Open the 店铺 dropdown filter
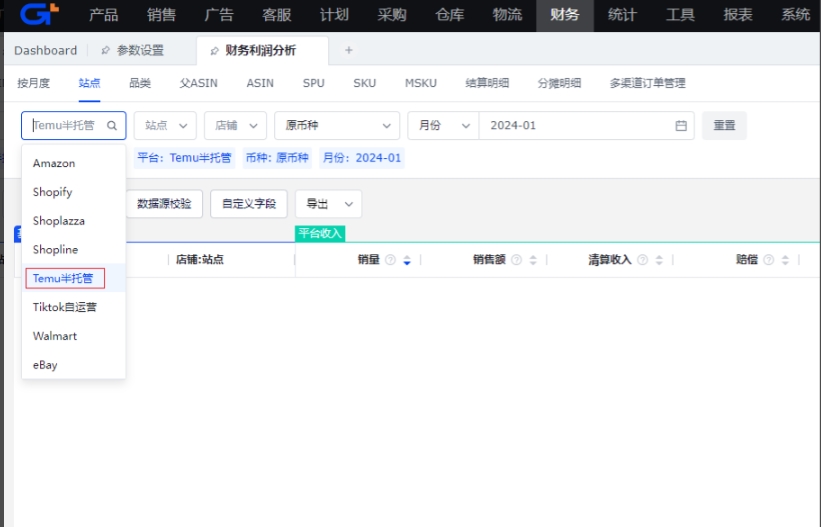 point(236,126)
